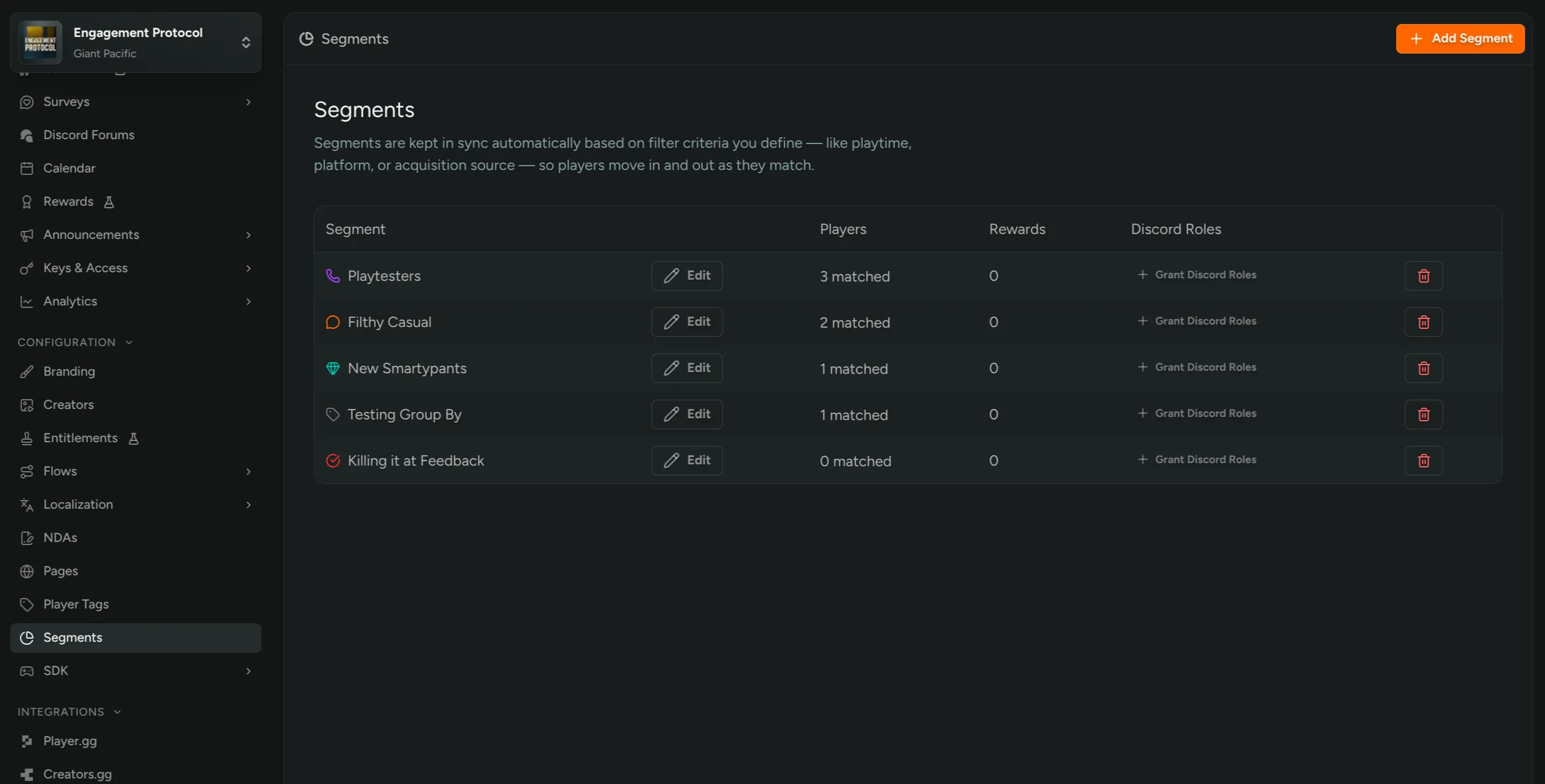Click the Discord Forums sidebar icon
The height and width of the screenshot is (784, 1545).
tap(26, 135)
